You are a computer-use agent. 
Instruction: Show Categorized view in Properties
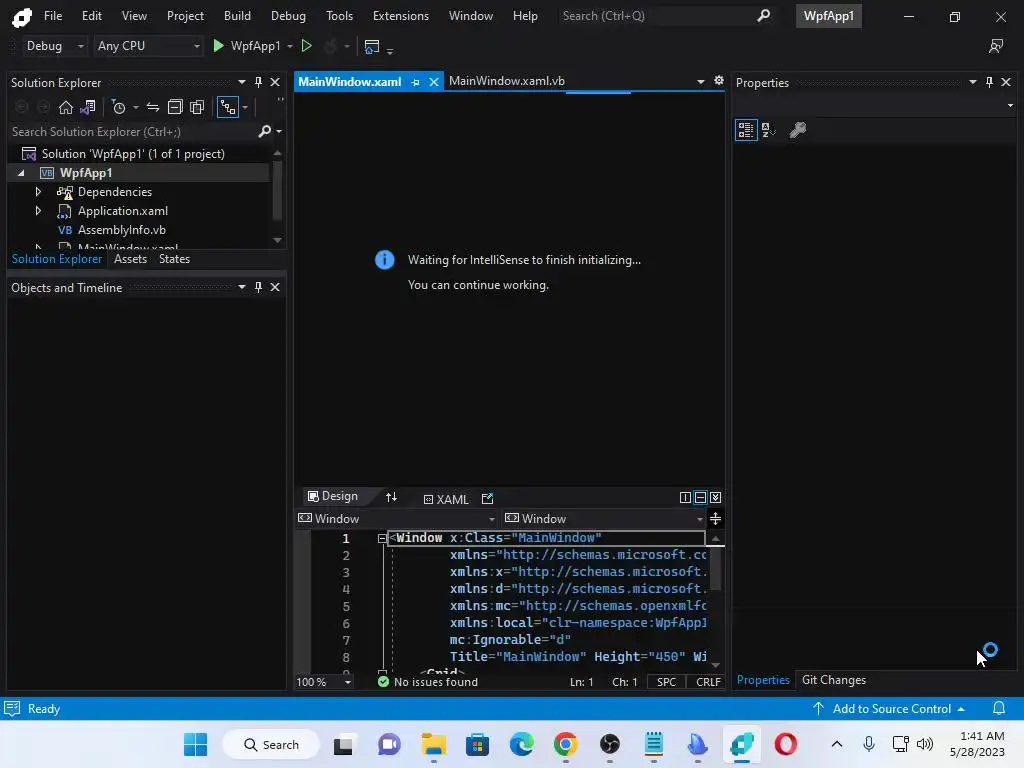746,130
